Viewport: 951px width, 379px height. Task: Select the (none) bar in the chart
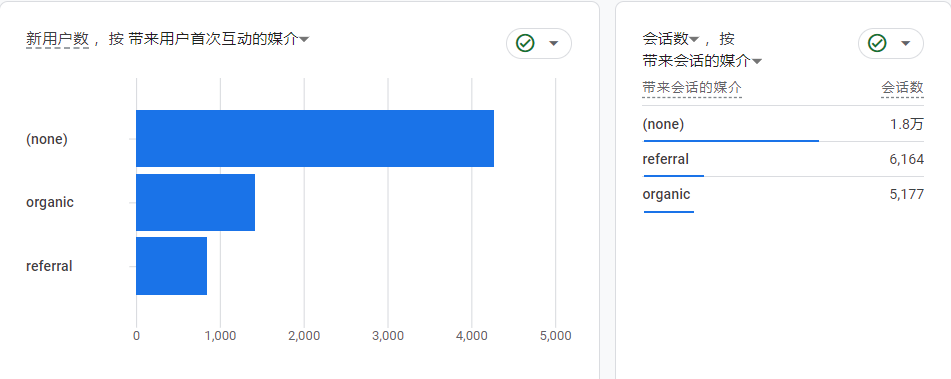pyautogui.click(x=315, y=138)
